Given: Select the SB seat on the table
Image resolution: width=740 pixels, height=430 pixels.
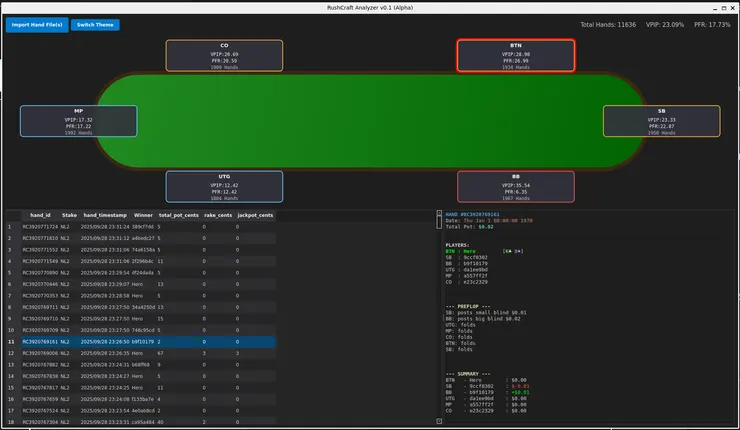Looking at the screenshot, I should 661,121.
